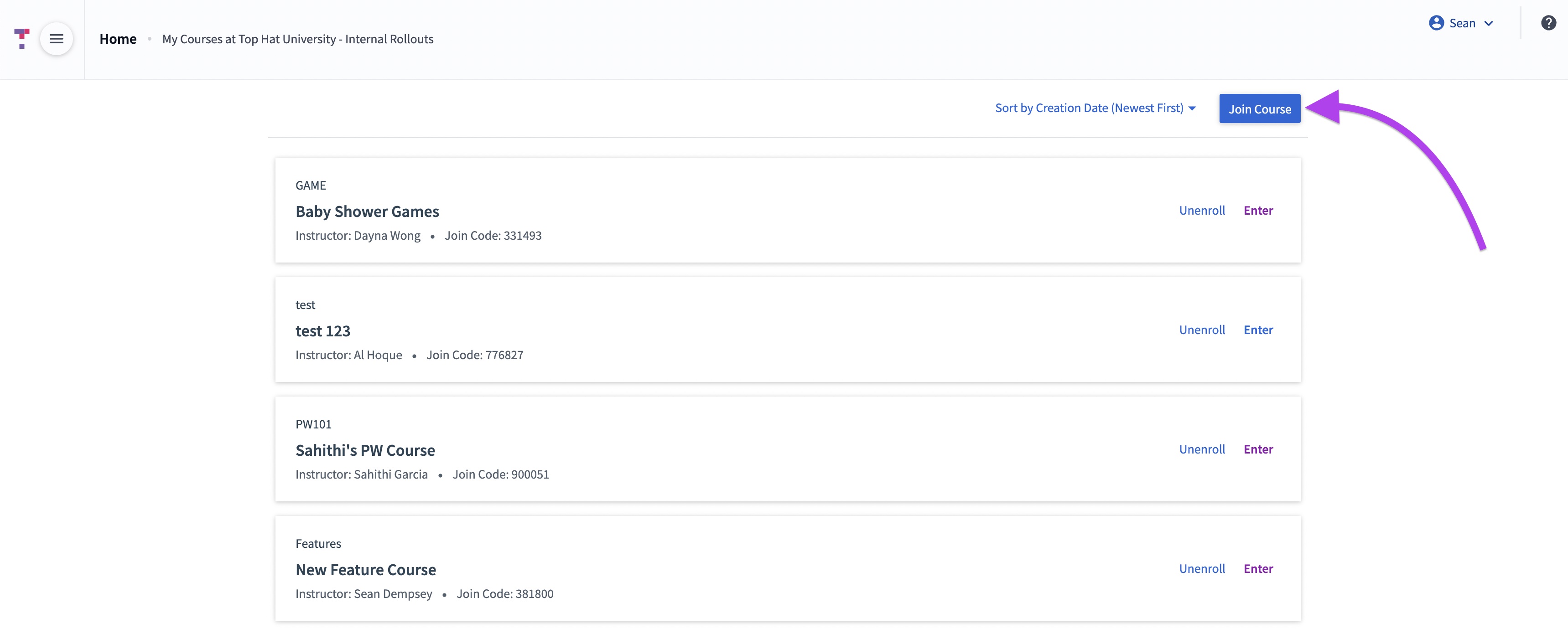
Task: Click the lowercase test course code label
Action: tap(305, 305)
